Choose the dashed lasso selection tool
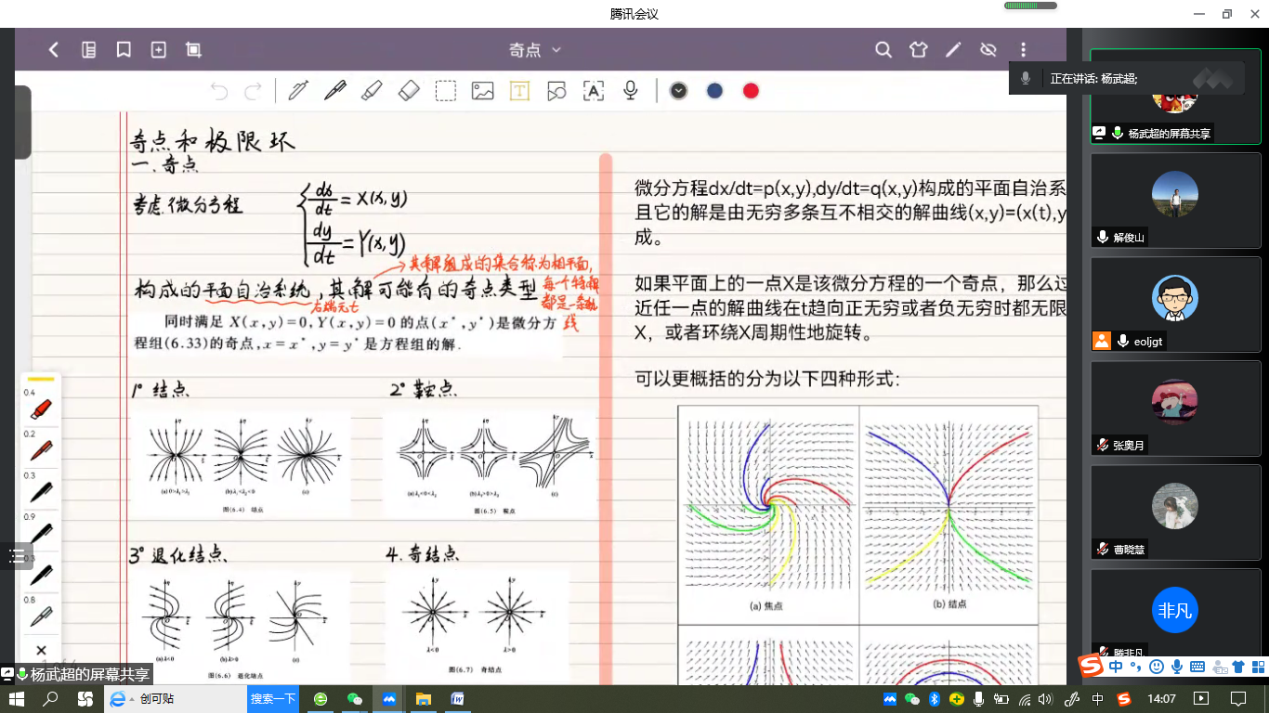Viewport: 1269px width, 713px height. tap(446, 91)
